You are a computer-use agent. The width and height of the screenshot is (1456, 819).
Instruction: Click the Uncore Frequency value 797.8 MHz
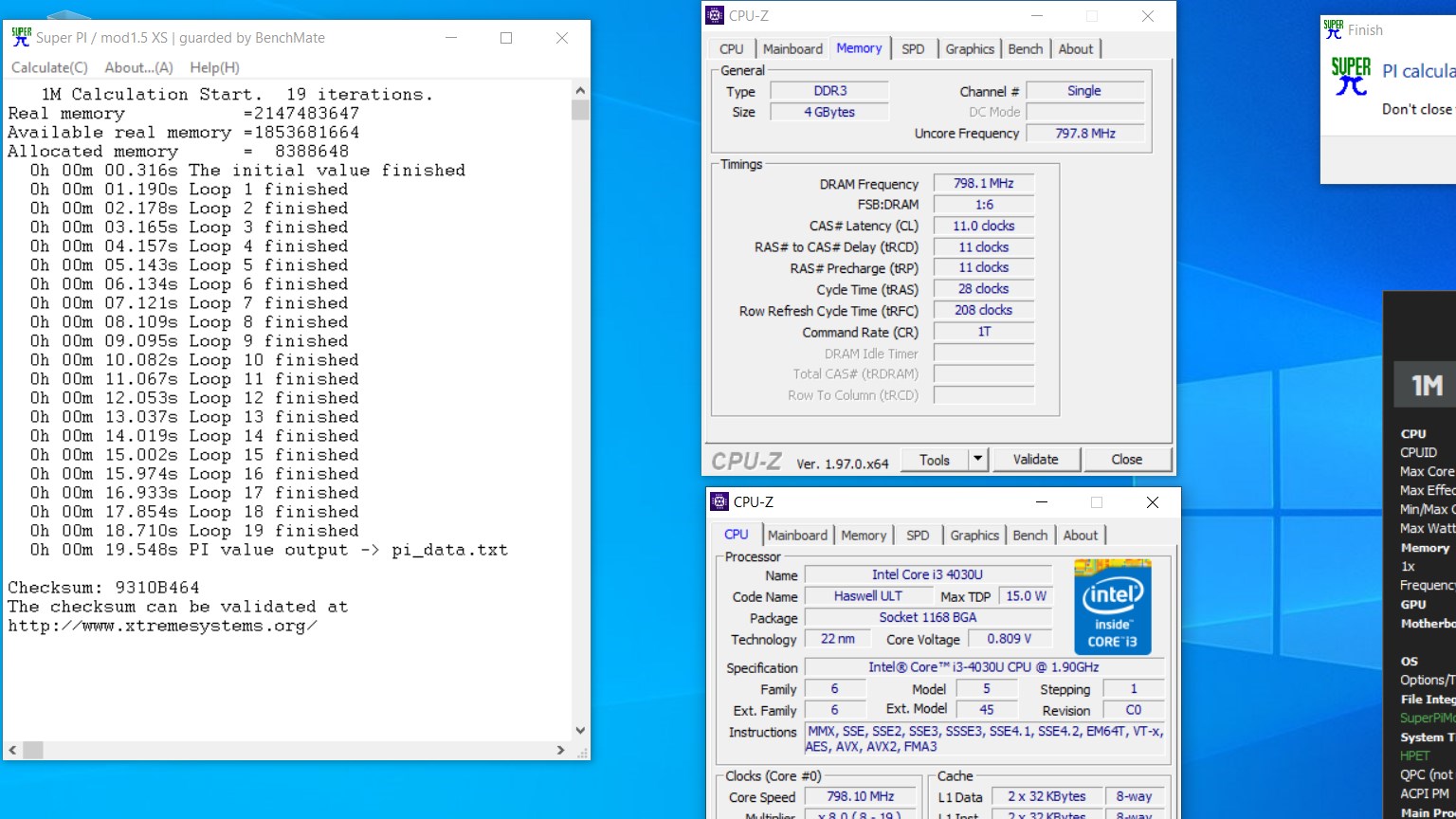click(1084, 134)
